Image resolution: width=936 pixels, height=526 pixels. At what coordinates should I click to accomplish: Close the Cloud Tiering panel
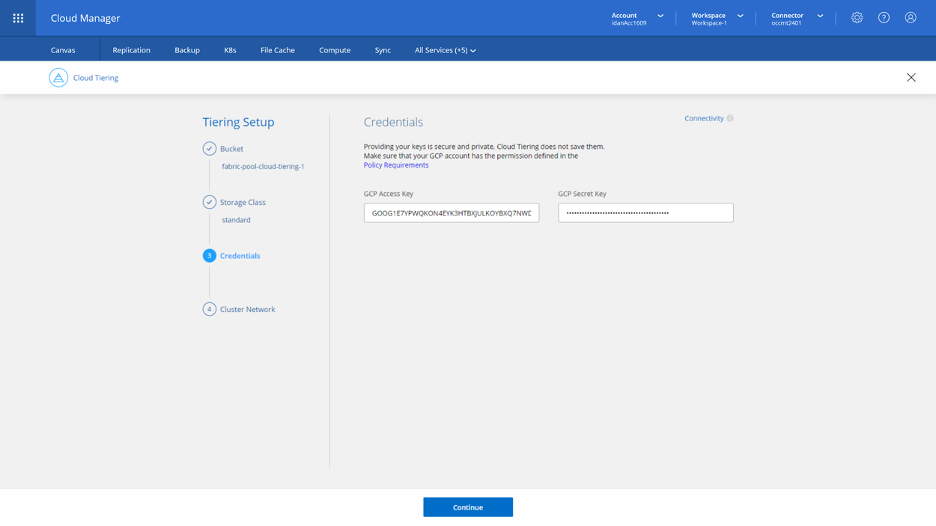pyautogui.click(x=911, y=78)
